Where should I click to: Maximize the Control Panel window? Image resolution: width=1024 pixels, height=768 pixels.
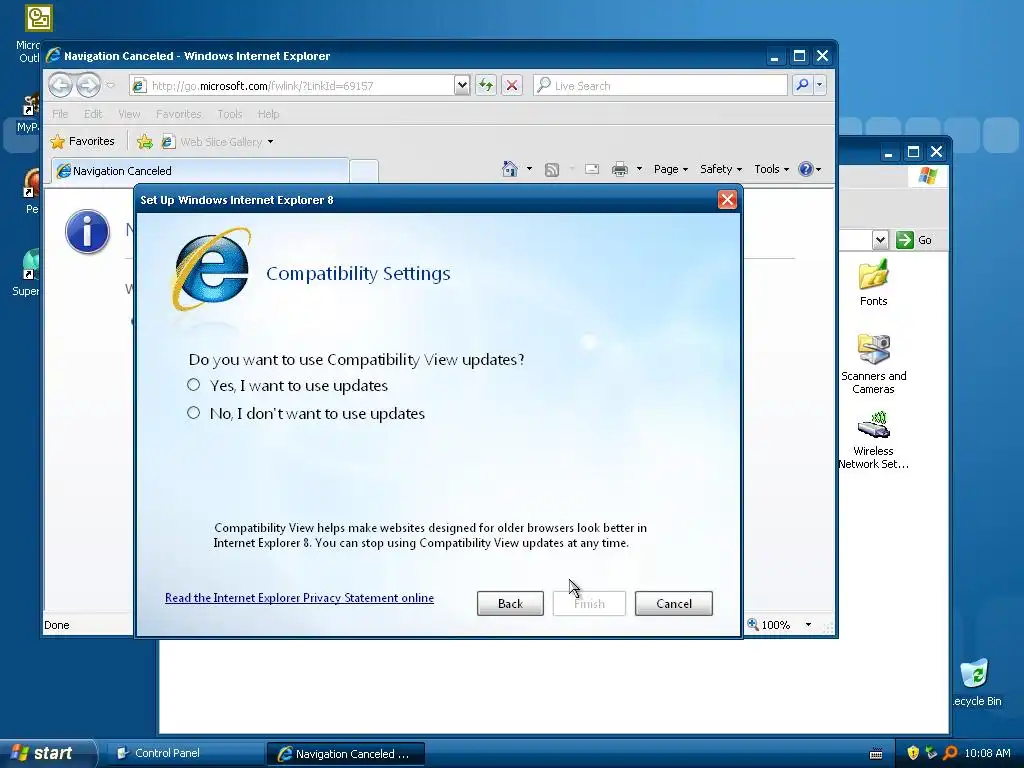(x=913, y=152)
